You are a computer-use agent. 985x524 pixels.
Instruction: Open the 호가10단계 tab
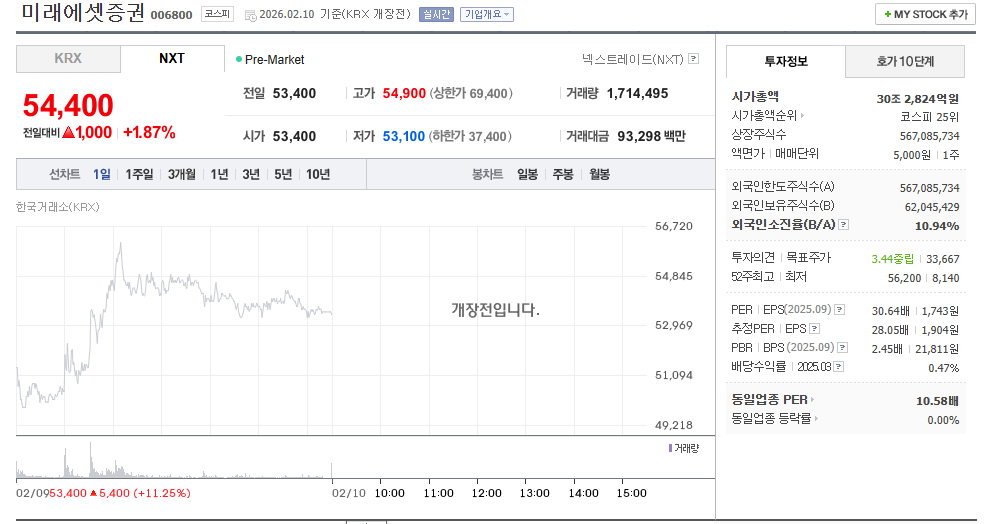click(904, 61)
